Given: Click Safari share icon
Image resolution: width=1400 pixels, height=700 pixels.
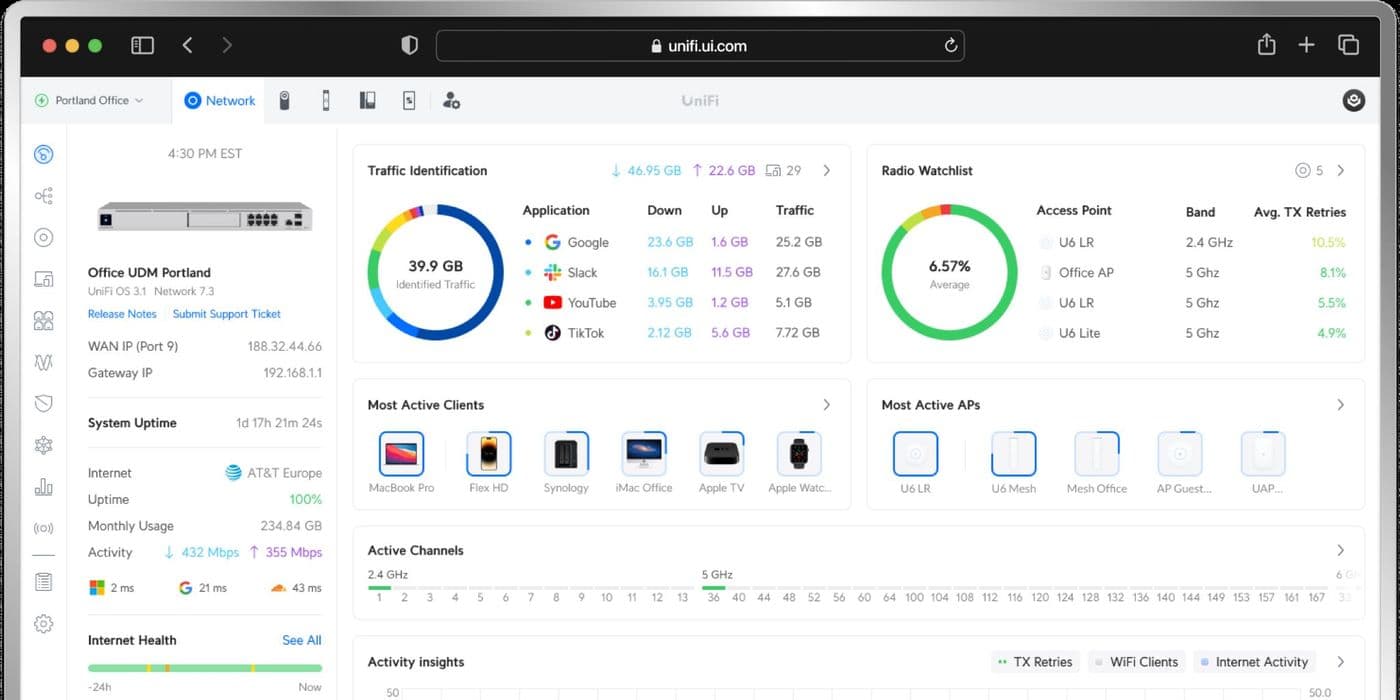Looking at the screenshot, I should (1266, 44).
